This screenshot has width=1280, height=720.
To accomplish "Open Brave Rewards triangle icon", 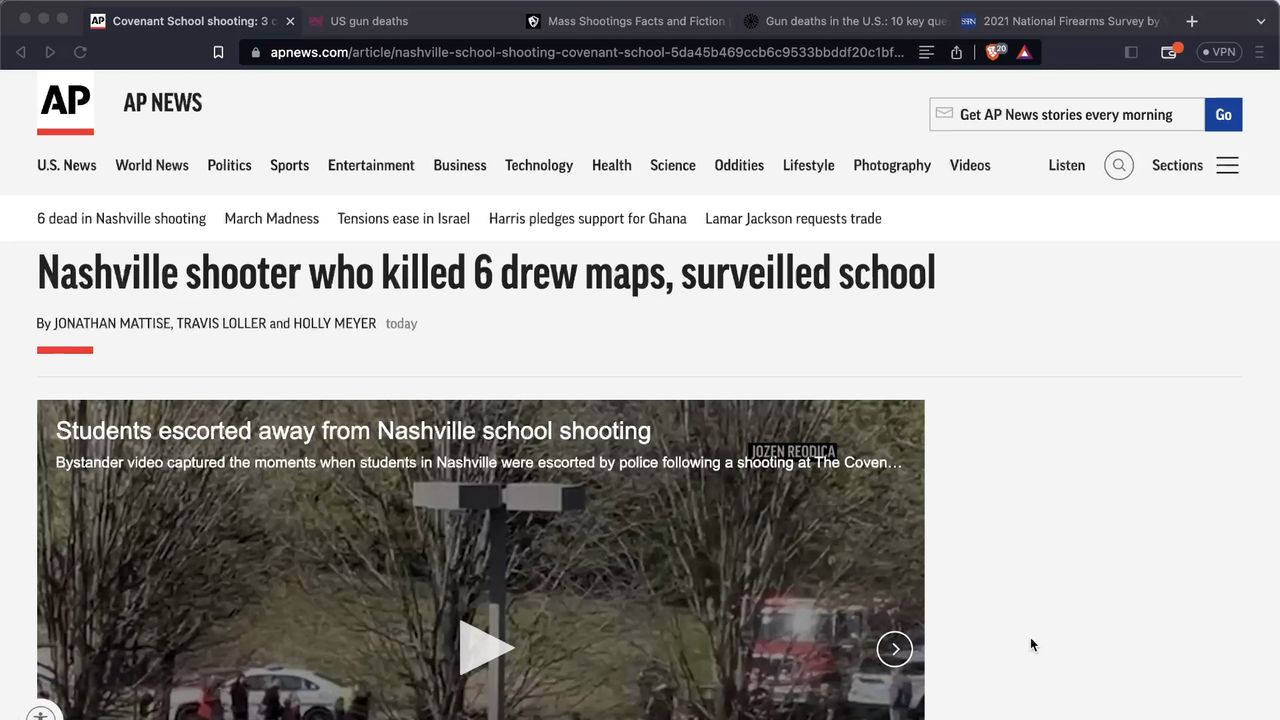I will point(1024,52).
